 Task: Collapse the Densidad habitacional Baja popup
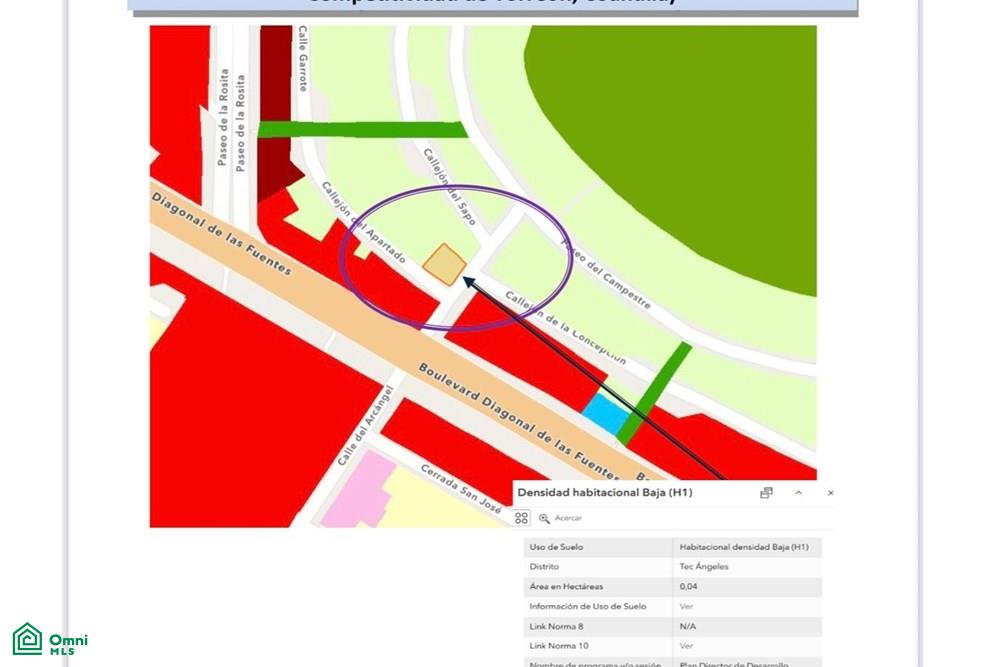(x=798, y=493)
